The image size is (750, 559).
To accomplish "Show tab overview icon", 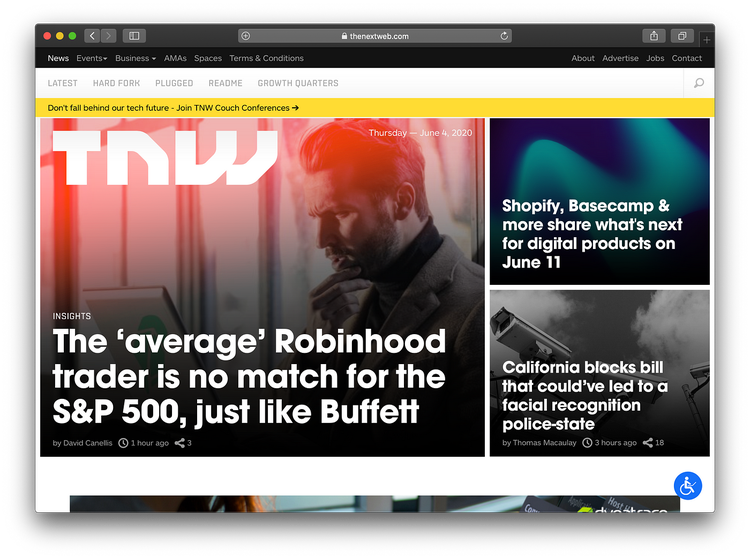I will coord(682,36).
